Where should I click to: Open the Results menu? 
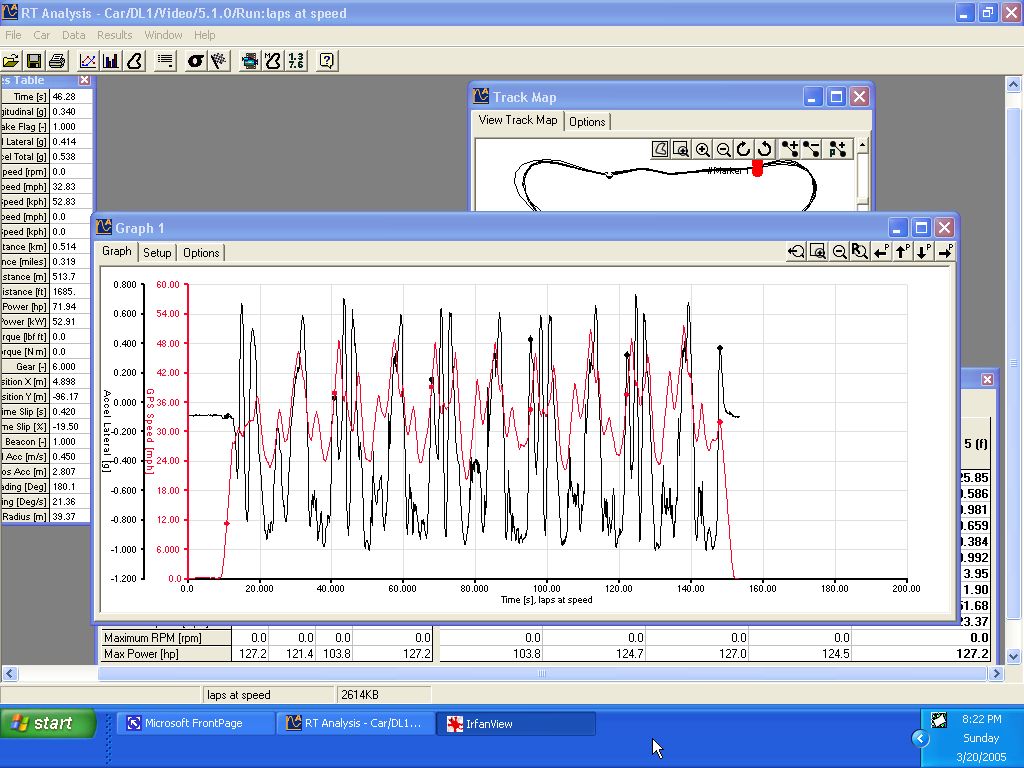click(x=114, y=35)
